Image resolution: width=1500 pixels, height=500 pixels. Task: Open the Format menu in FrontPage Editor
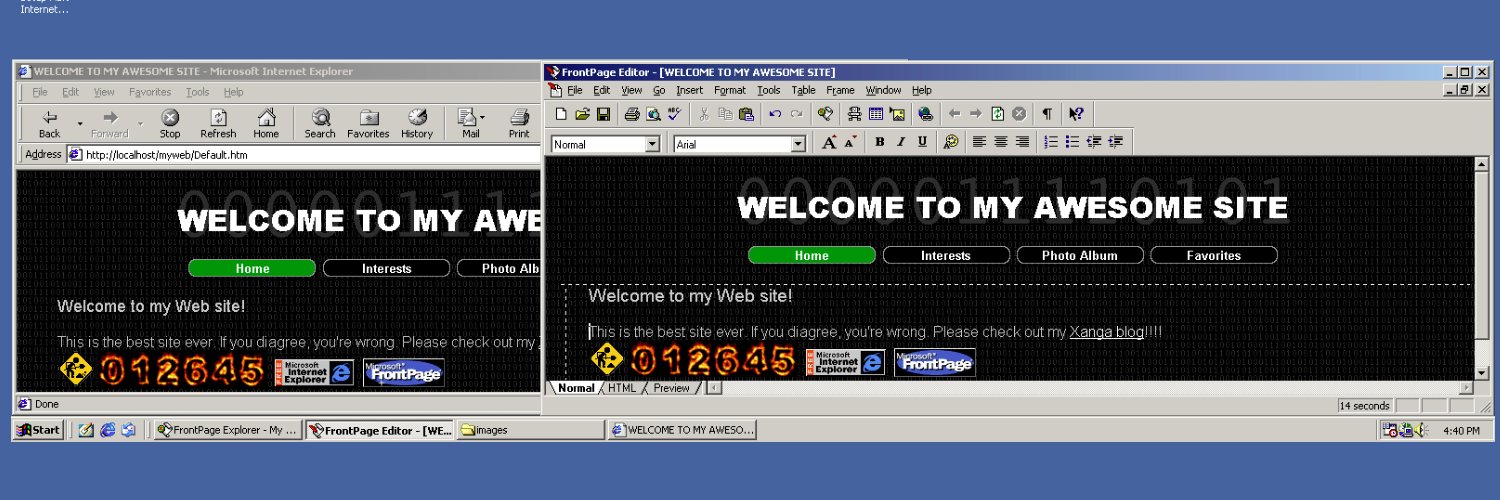click(730, 90)
